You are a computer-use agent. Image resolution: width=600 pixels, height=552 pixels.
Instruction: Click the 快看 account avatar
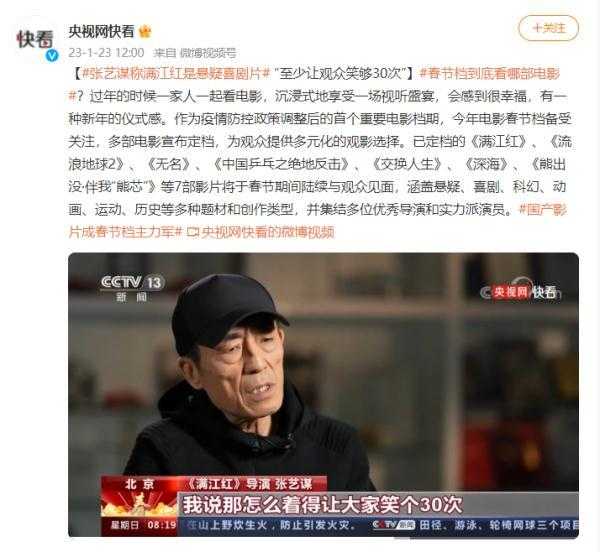click(x=35, y=41)
